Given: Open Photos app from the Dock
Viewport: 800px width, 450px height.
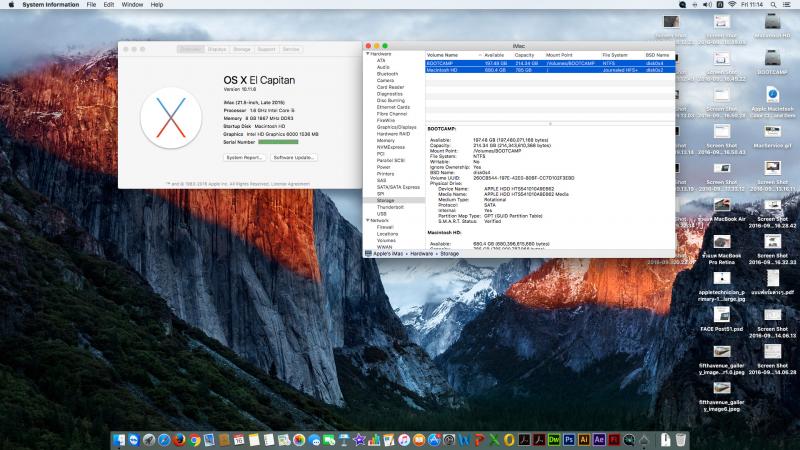Looking at the screenshot, I should [x=299, y=440].
